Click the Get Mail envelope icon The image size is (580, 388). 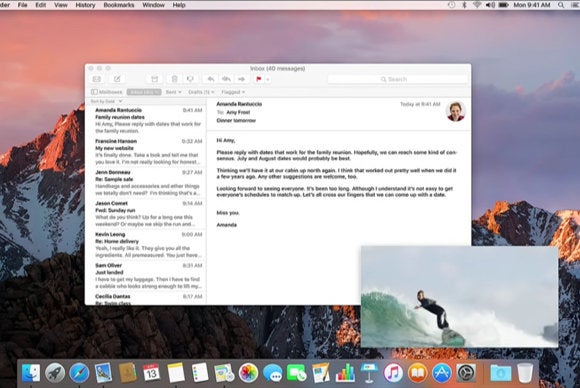pos(97,79)
